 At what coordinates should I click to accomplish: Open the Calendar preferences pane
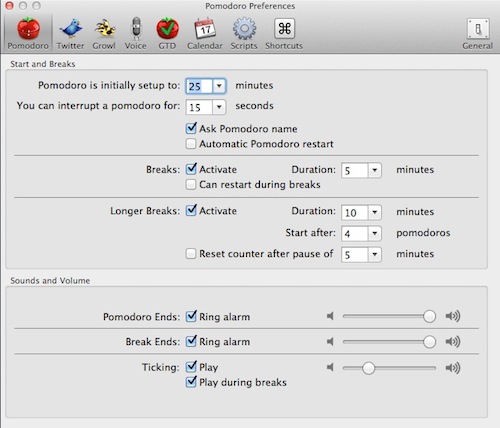(205, 34)
